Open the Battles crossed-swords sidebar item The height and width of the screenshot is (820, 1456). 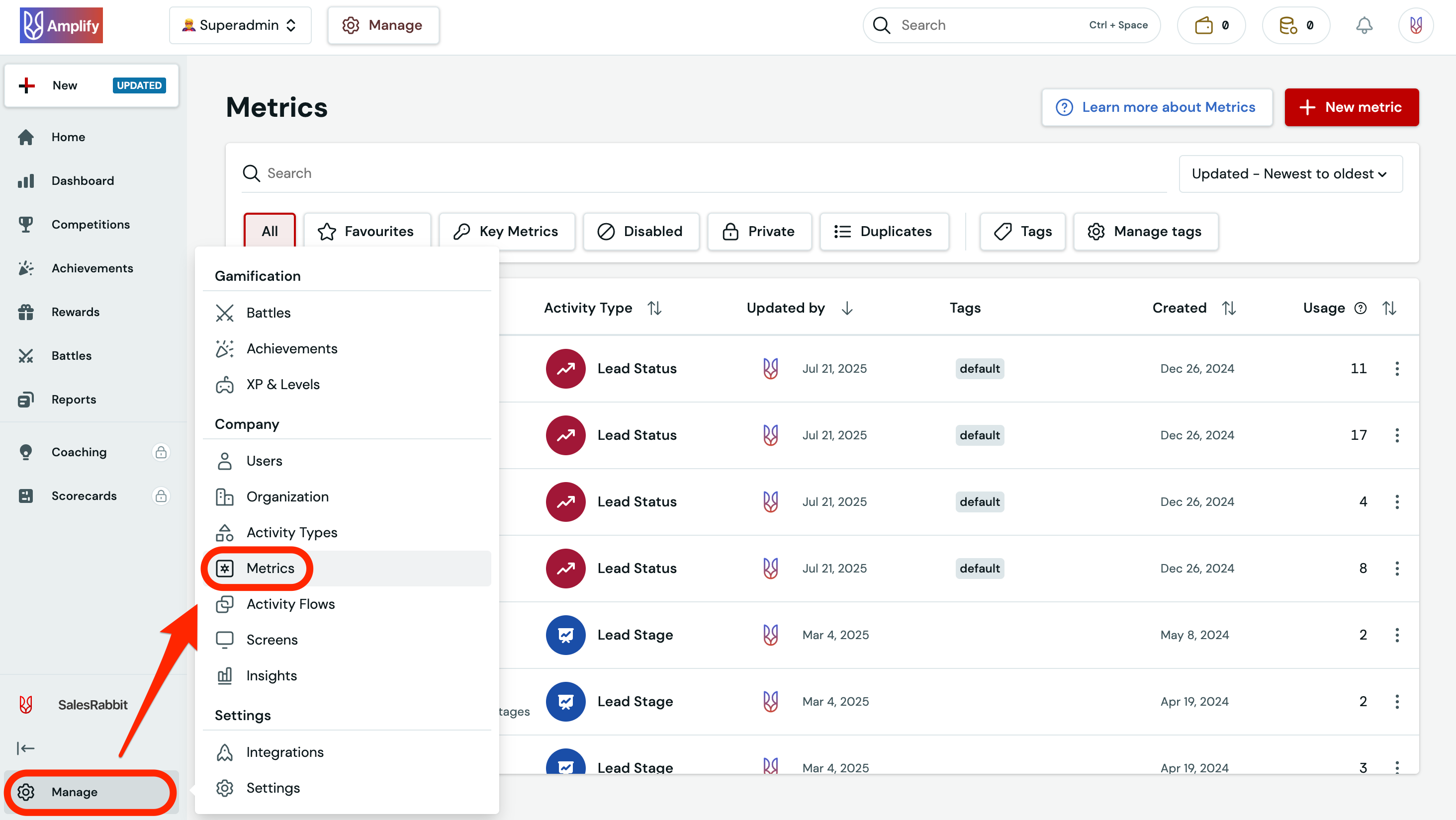26,355
